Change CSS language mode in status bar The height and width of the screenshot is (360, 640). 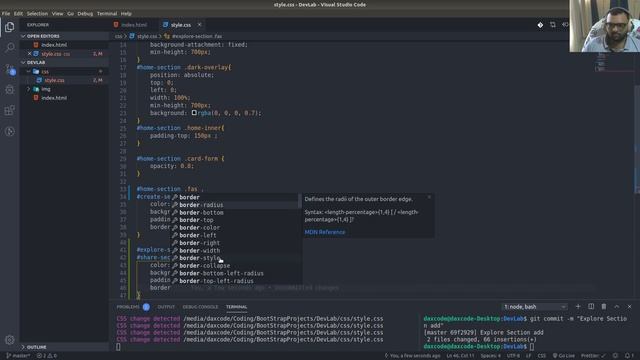coord(542,356)
